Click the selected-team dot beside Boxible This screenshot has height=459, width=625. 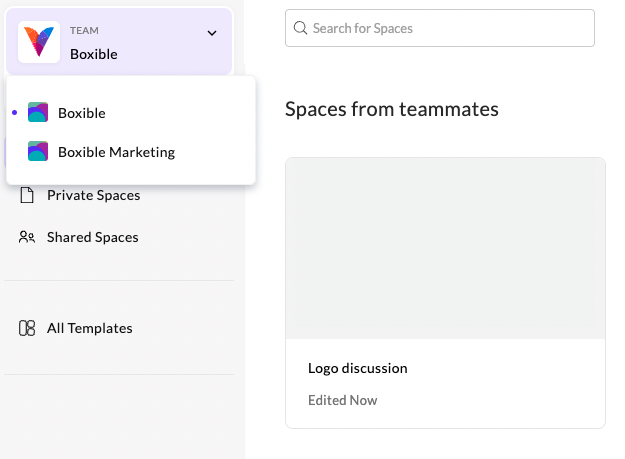coord(13,113)
